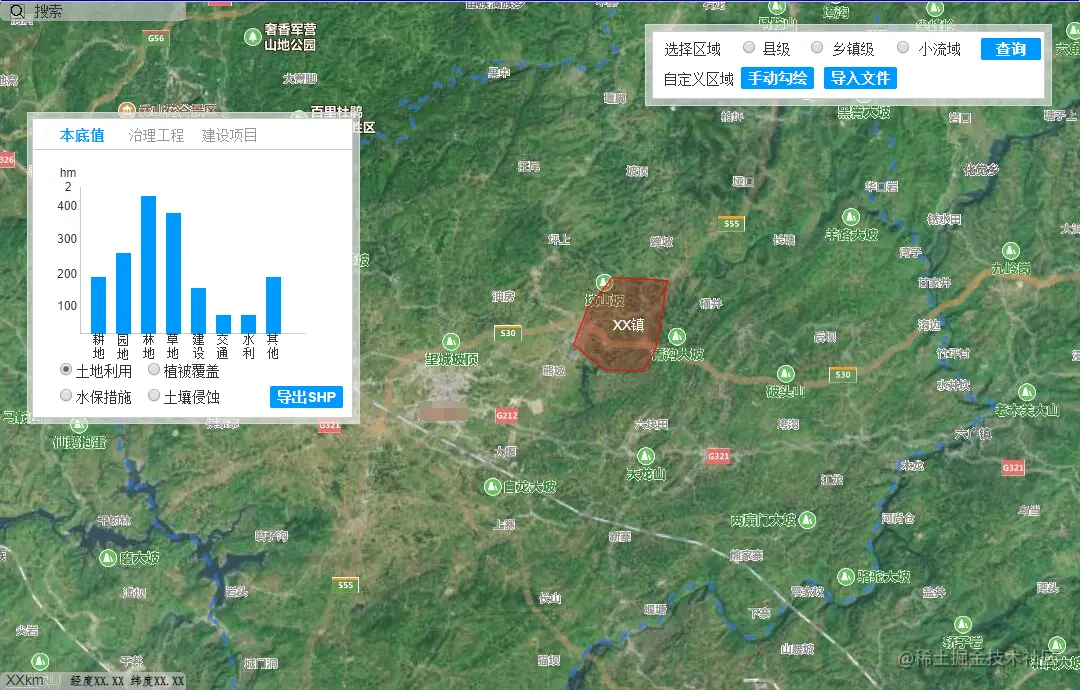
Task: Click the 手动勾绘 manual draw button
Action: [x=777, y=78]
